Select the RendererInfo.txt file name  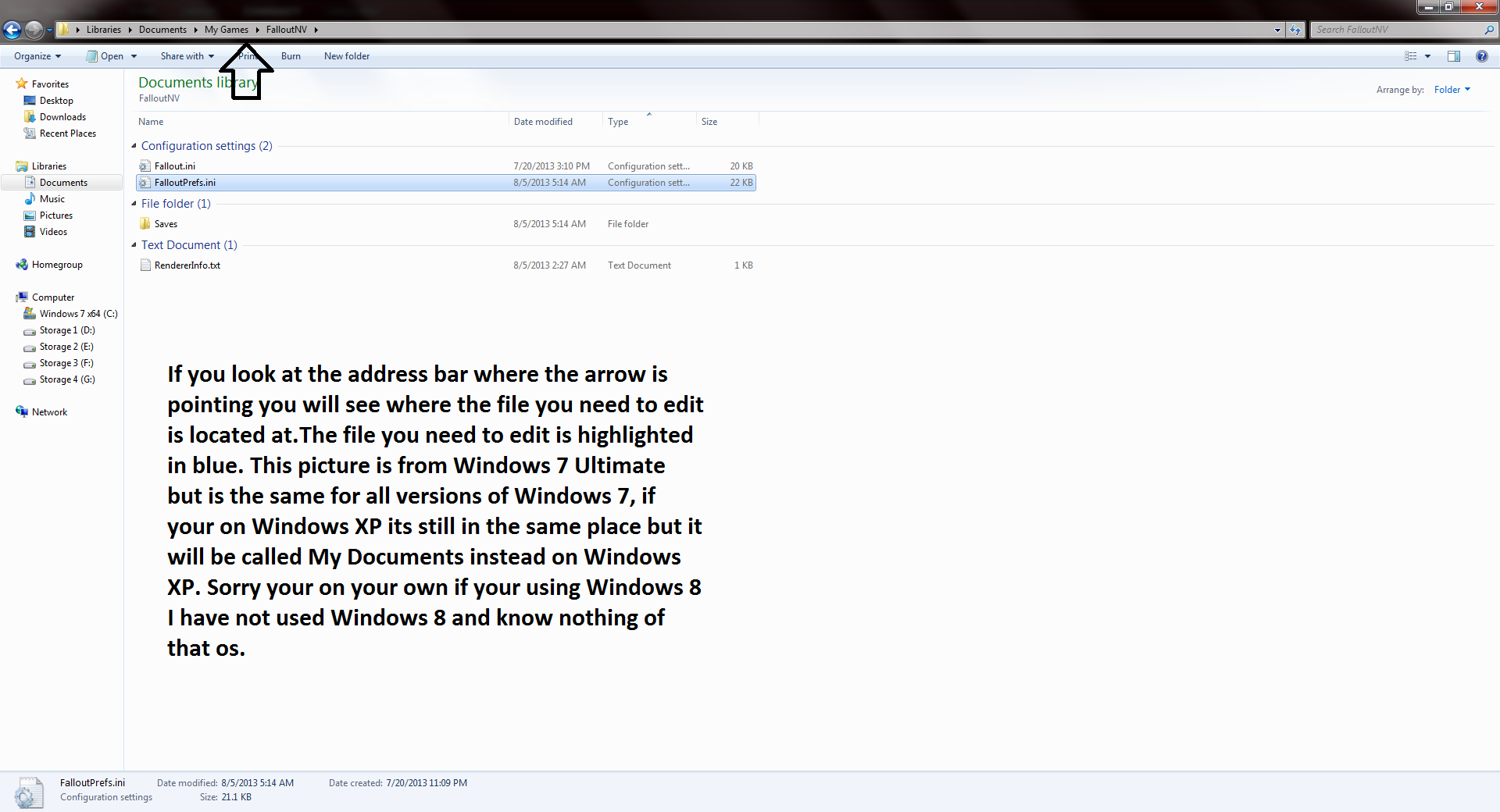(187, 265)
